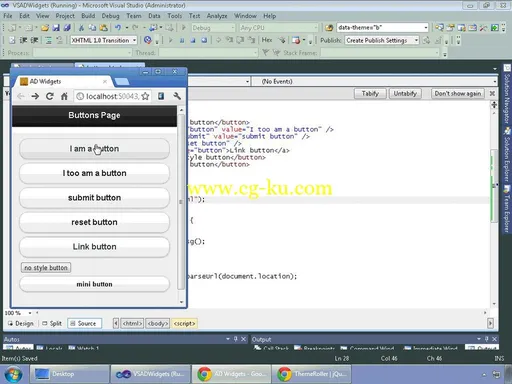Click the no style button
The height and width of the screenshot is (384, 512).
[x=46, y=268]
